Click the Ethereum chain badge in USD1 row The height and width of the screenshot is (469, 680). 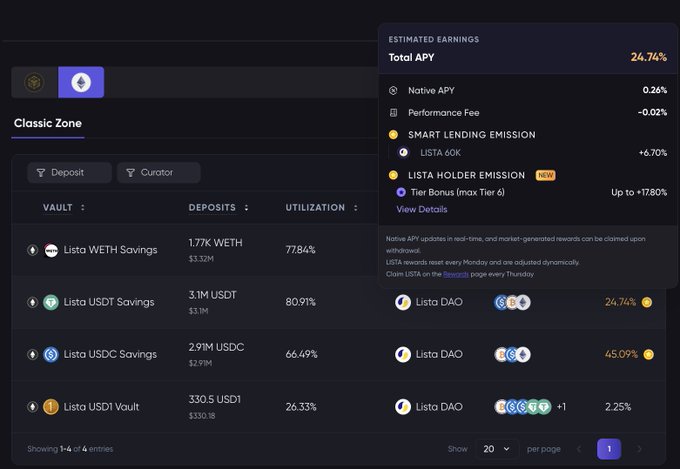(33, 407)
